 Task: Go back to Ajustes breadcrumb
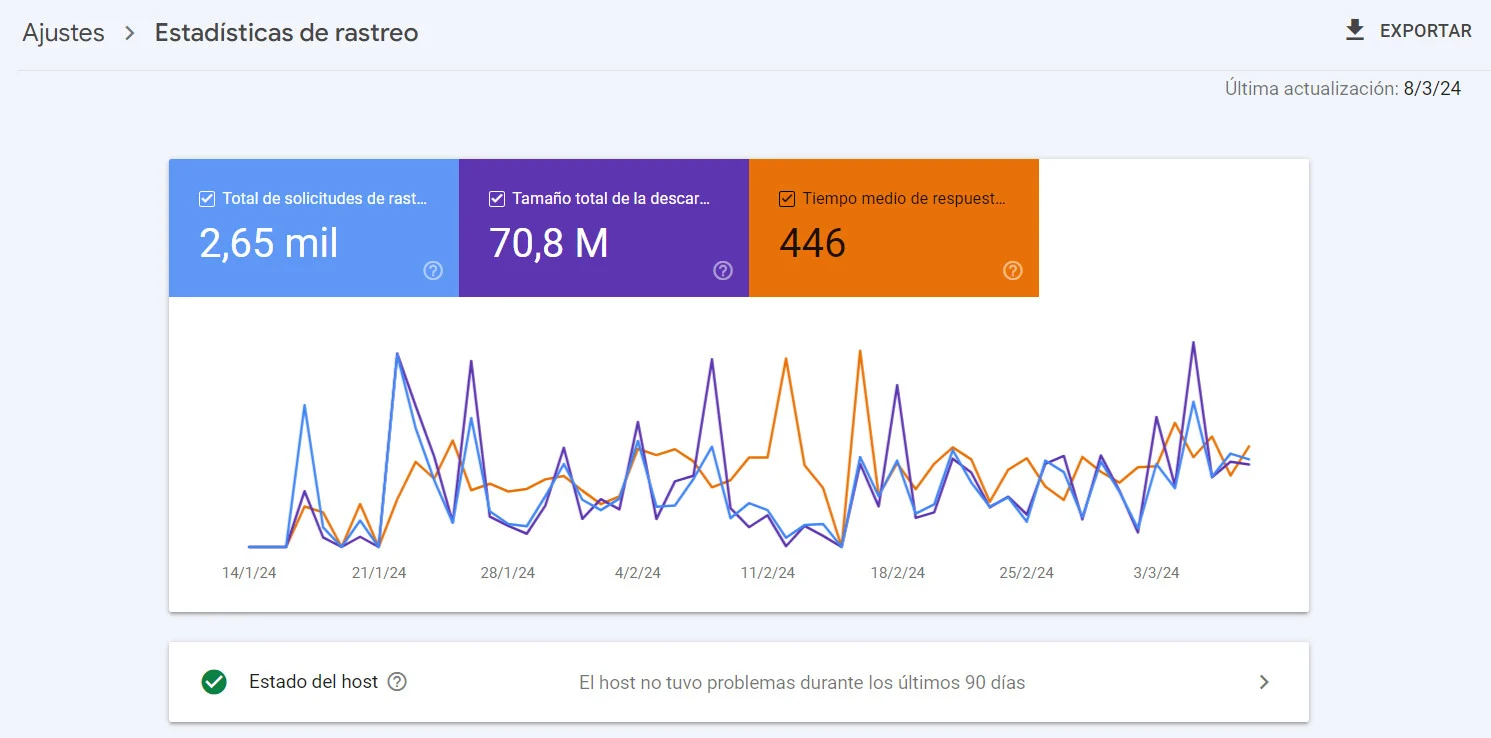click(x=63, y=32)
